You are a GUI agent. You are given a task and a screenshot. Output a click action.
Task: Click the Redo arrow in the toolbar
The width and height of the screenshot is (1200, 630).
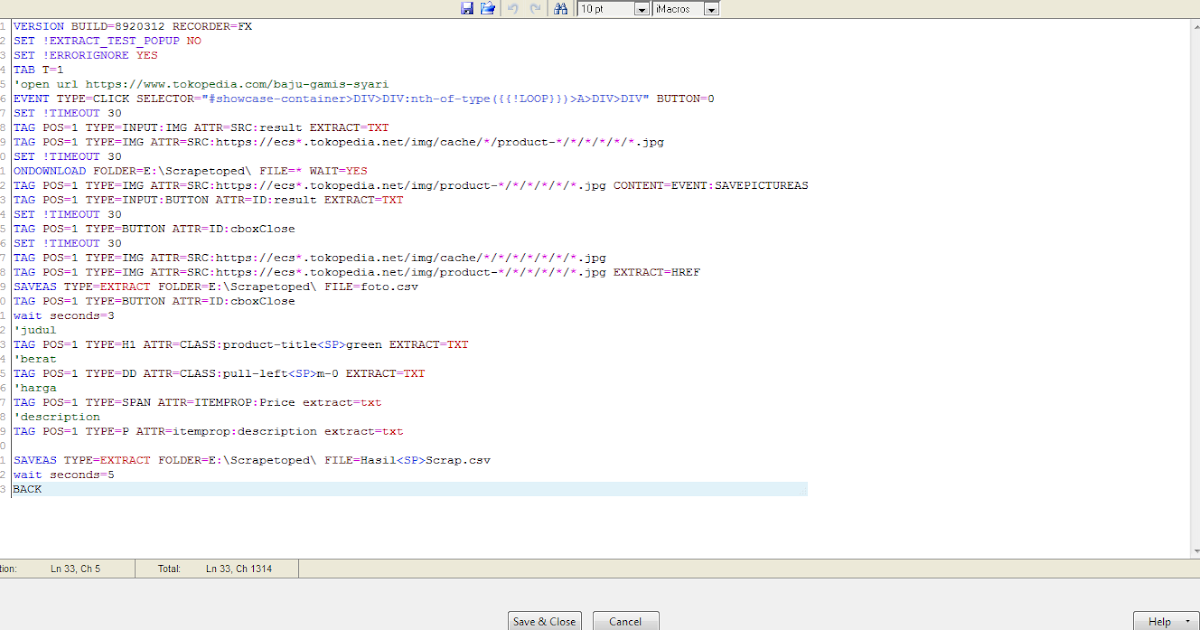tap(535, 8)
